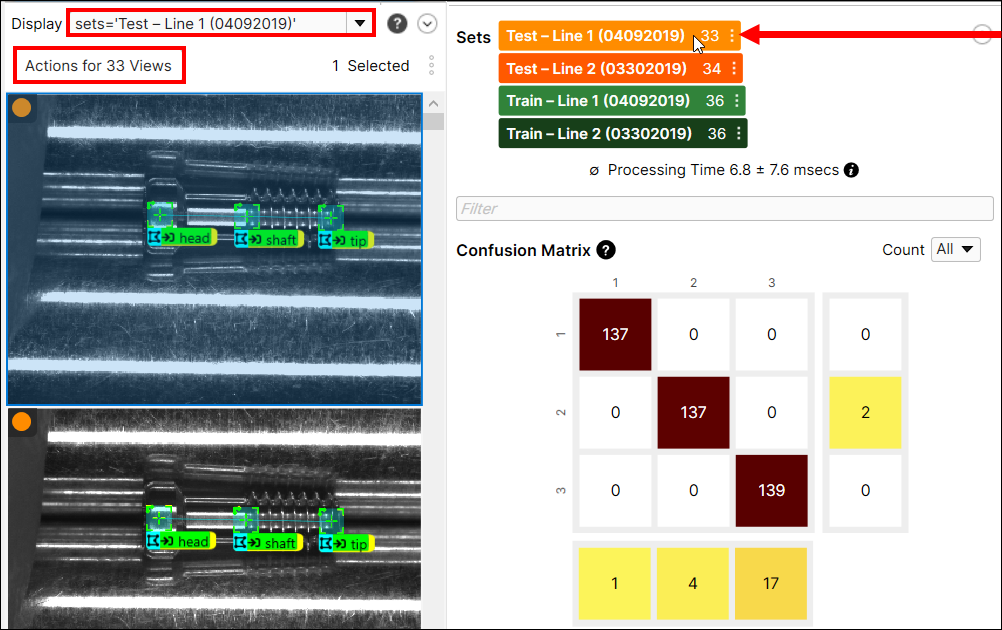Click into the Filter text field

724,209
